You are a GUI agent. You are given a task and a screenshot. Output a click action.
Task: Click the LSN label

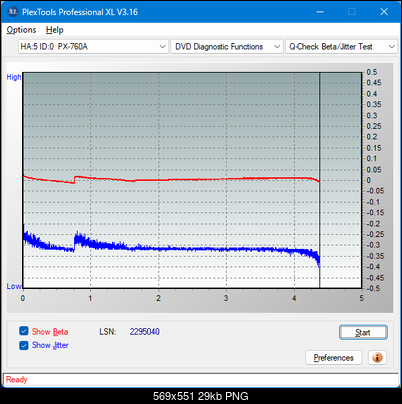(x=108, y=332)
